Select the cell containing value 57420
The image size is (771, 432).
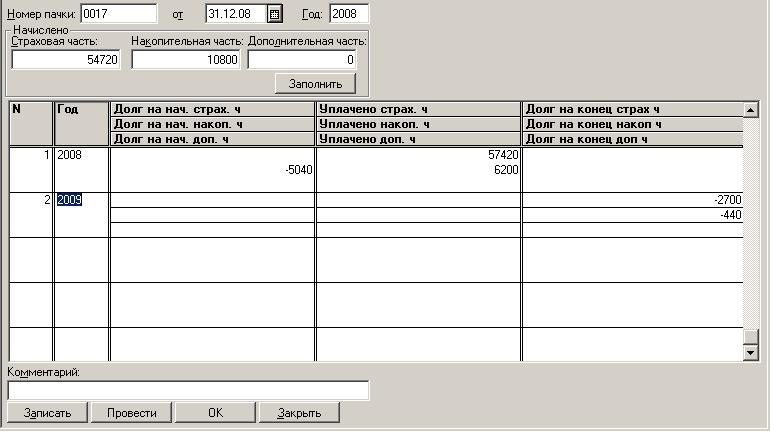coord(417,156)
